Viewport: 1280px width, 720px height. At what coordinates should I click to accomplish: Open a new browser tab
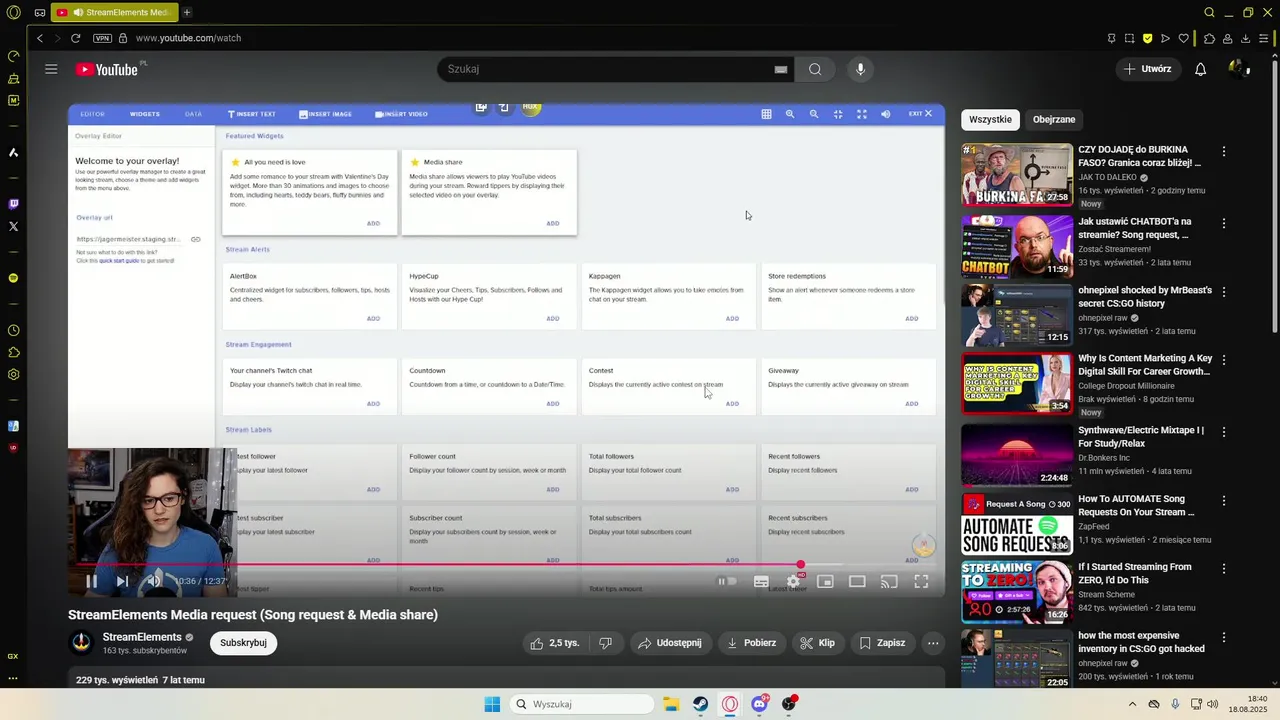point(187,12)
